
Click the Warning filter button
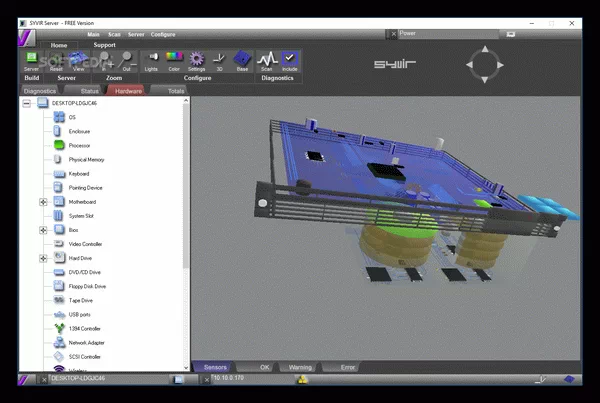tap(300, 367)
